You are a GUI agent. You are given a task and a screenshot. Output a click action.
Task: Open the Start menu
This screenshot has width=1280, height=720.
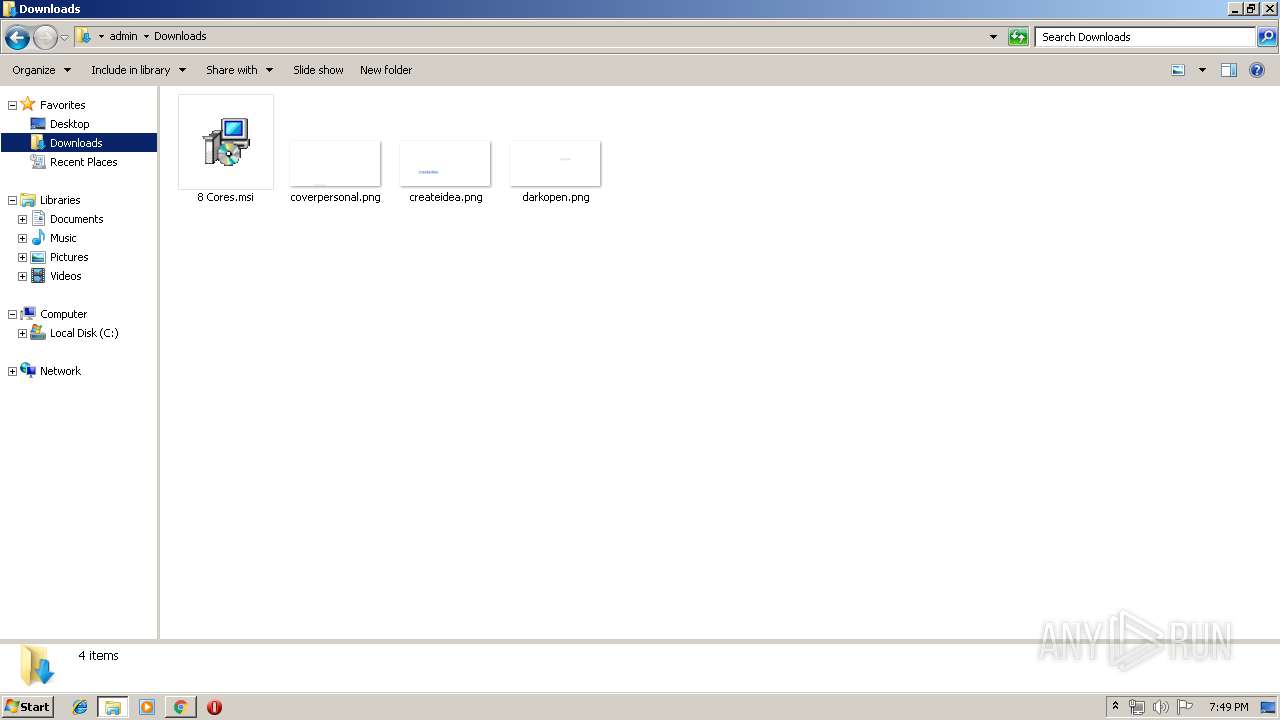pyautogui.click(x=28, y=706)
